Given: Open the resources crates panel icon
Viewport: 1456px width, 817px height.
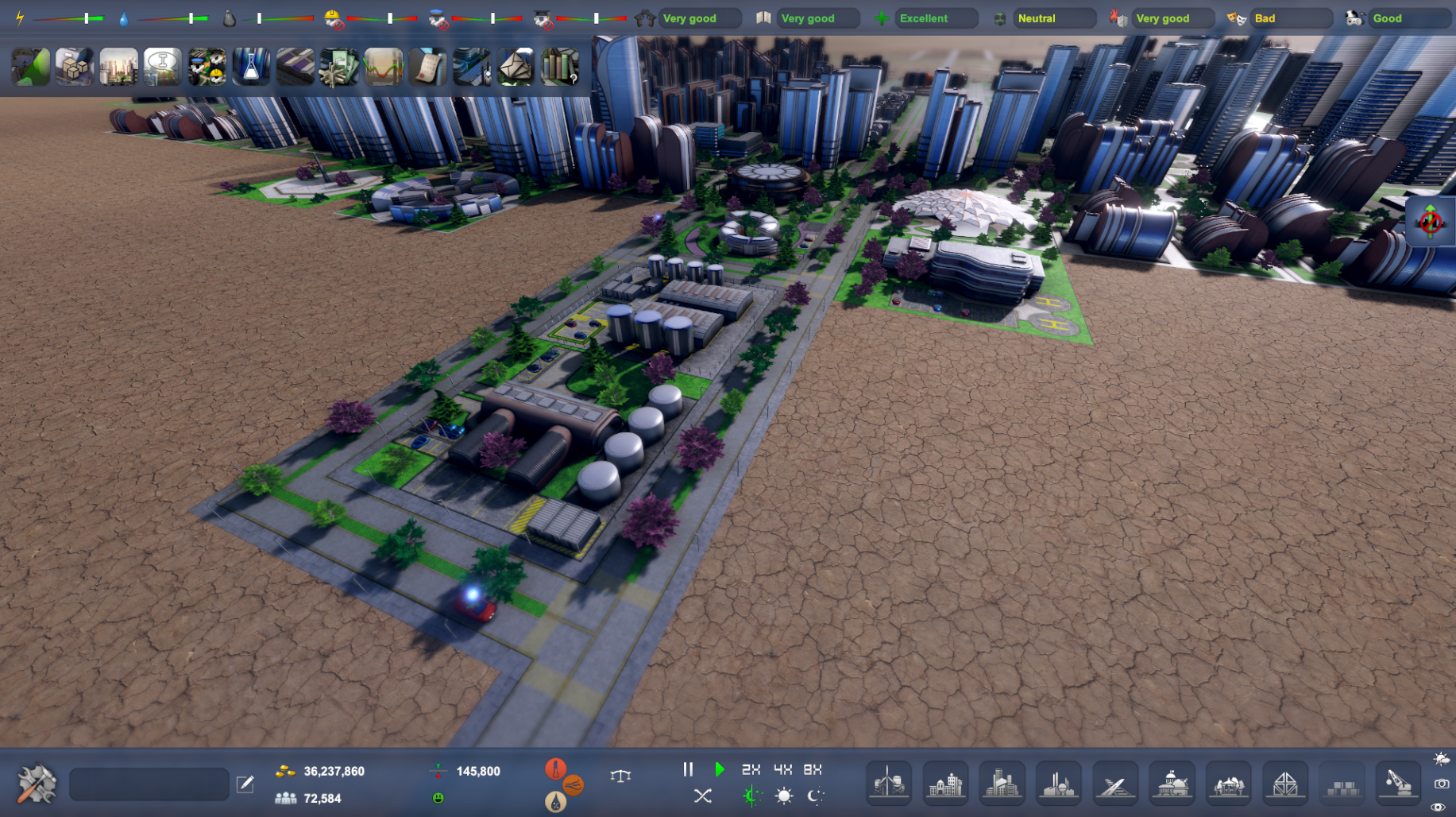Looking at the screenshot, I should click(75, 67).
